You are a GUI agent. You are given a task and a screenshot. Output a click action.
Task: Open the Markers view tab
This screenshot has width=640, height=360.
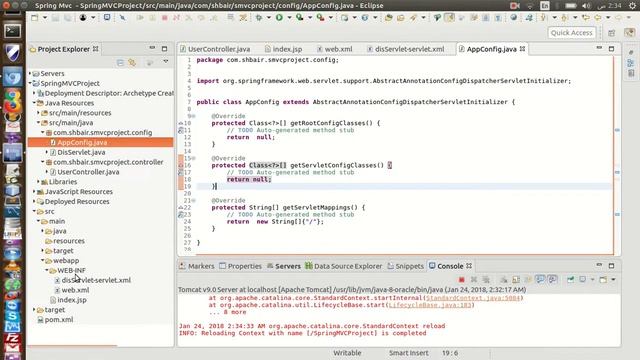coord(197,266)
